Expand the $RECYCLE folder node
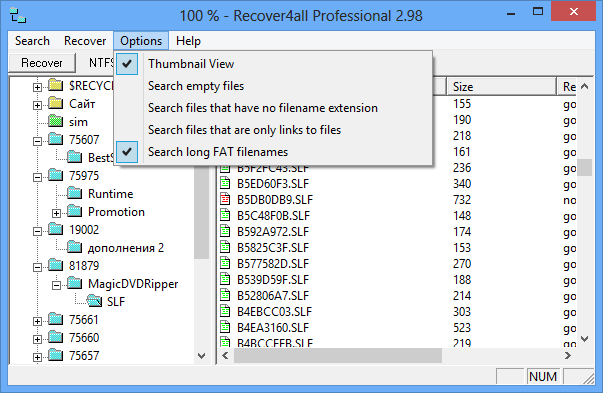The height and width of the screenshot is (393, 603). [37, 87]
